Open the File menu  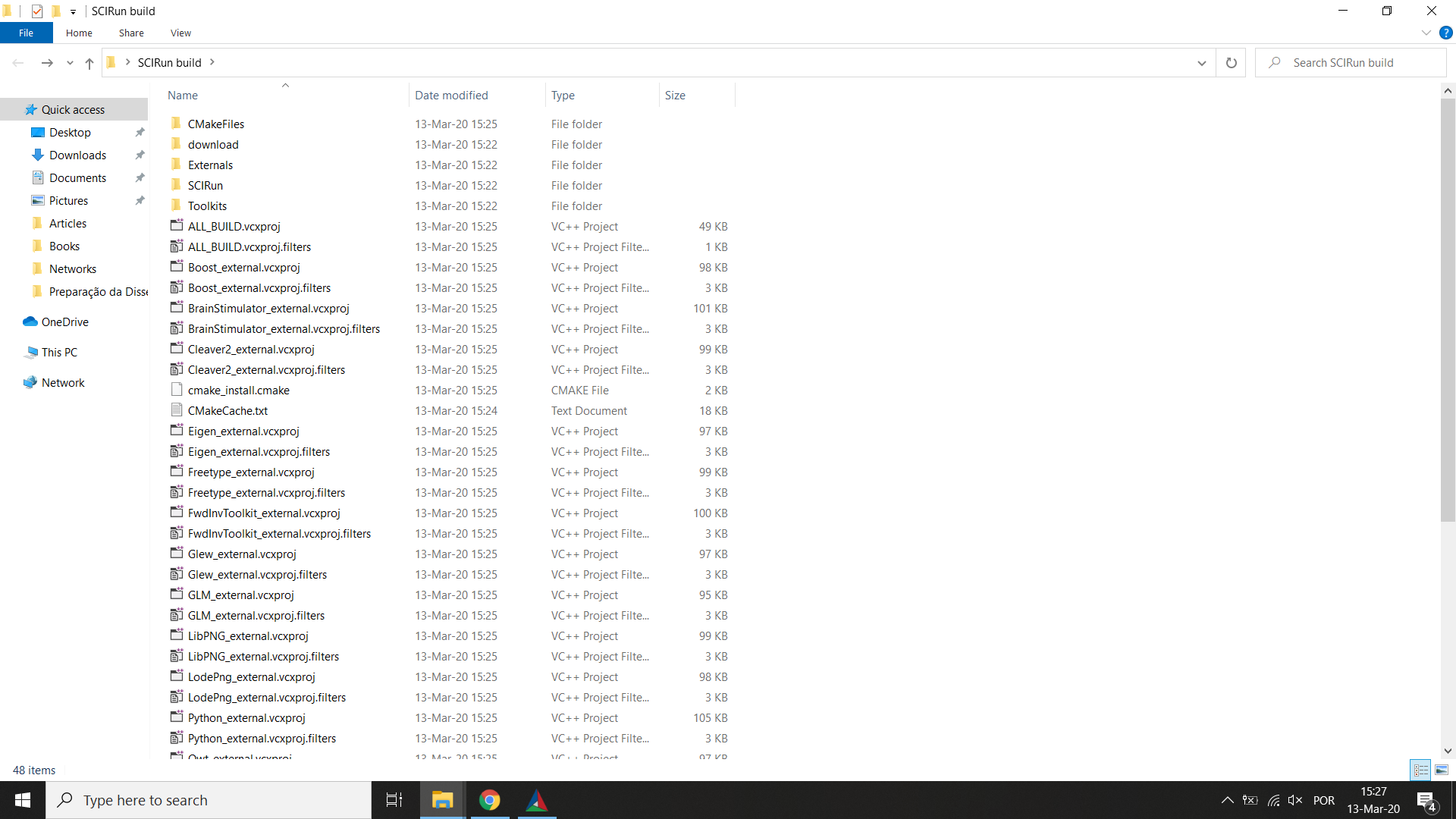[26, 33]
